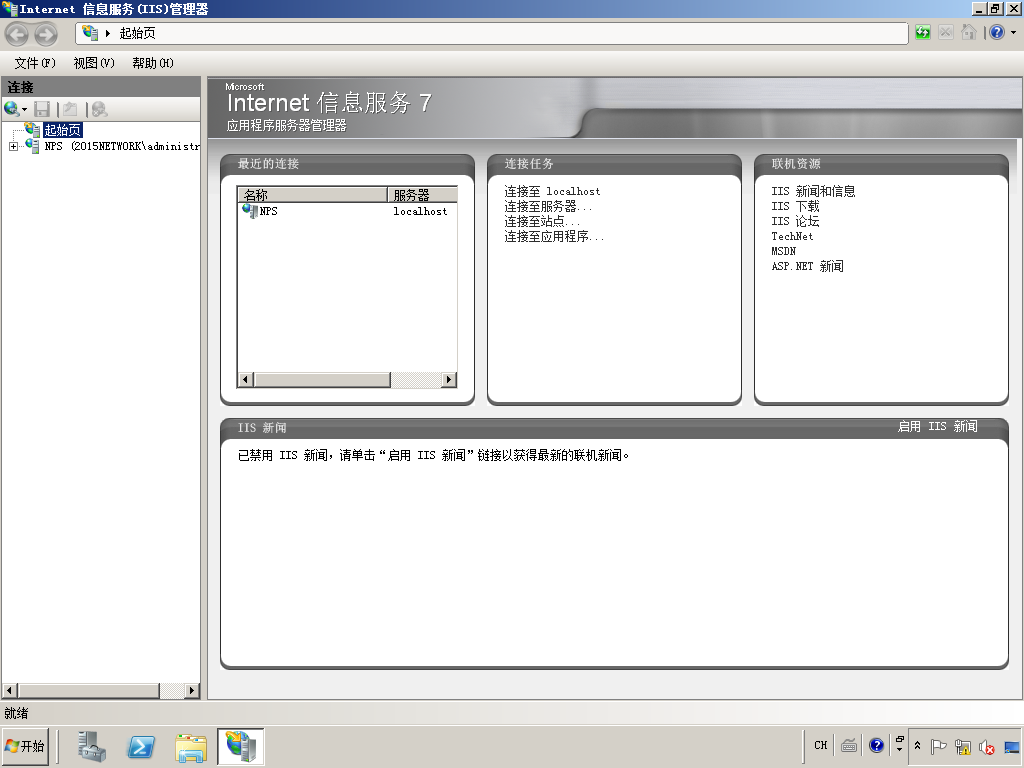
Task: Click the 开始 Start button
Action: (25, 746)
